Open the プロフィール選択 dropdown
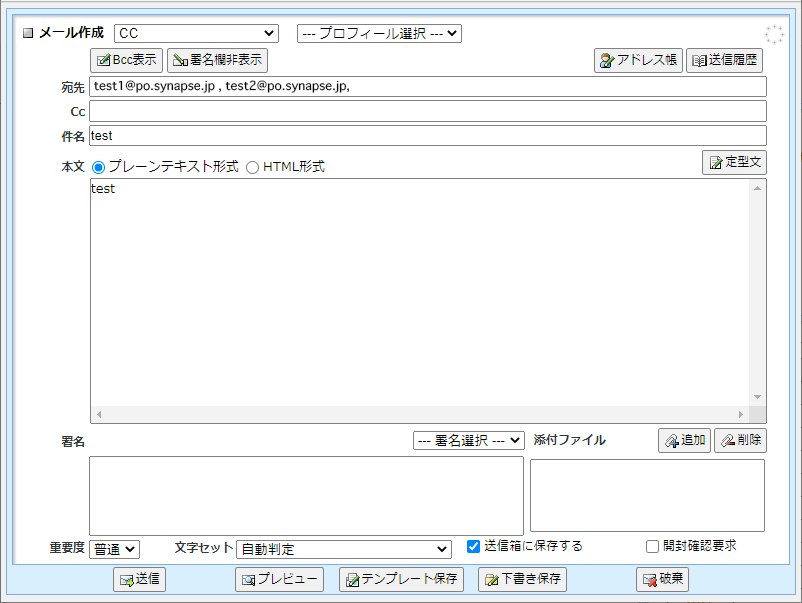The image size is (802, 603). point(379,33)
